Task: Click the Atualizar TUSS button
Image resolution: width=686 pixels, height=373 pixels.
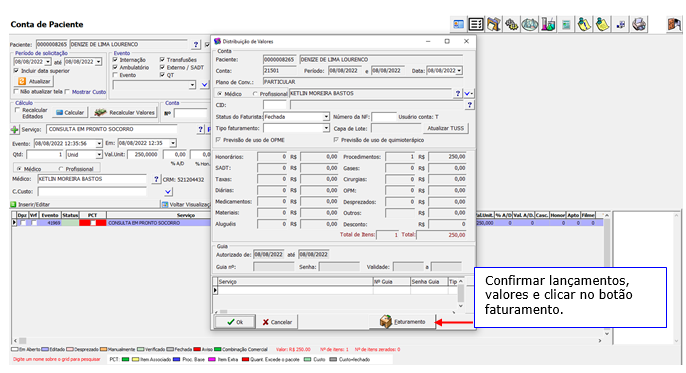Action: click(445, 129)
